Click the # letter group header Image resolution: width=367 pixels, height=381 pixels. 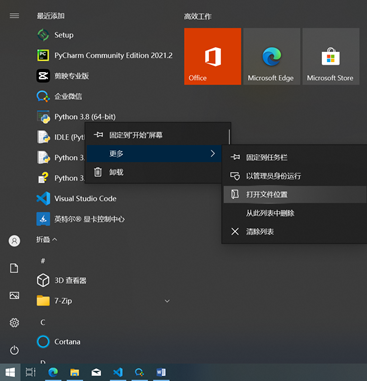click(x=43, y=261)
